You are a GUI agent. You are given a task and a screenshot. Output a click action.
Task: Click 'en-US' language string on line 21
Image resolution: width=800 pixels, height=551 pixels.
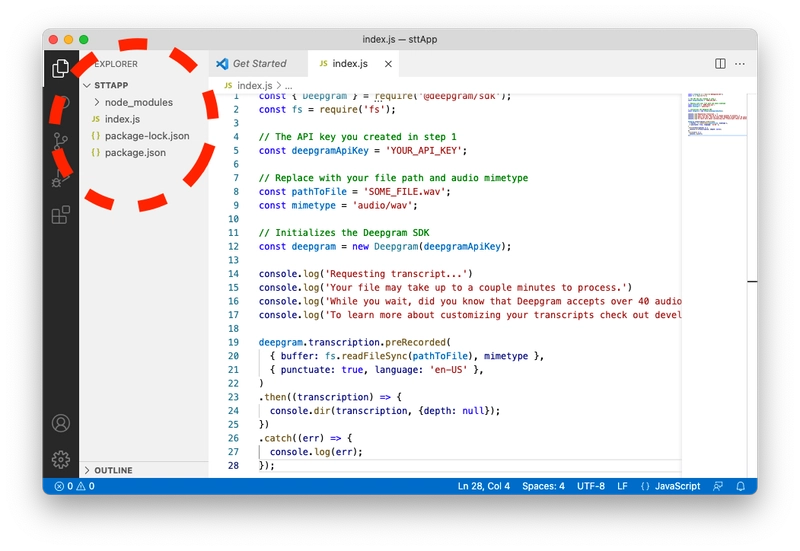(x=448, y=370)
